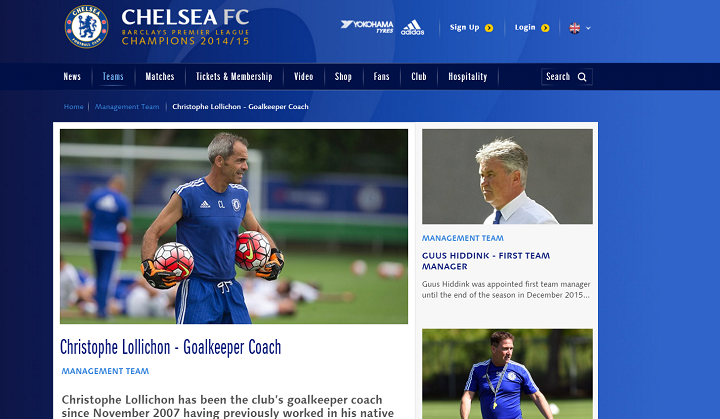Viewport: 720px width, 419px height.
Task: Click the Chelsea FC crest logo
Action: (86, 27)
